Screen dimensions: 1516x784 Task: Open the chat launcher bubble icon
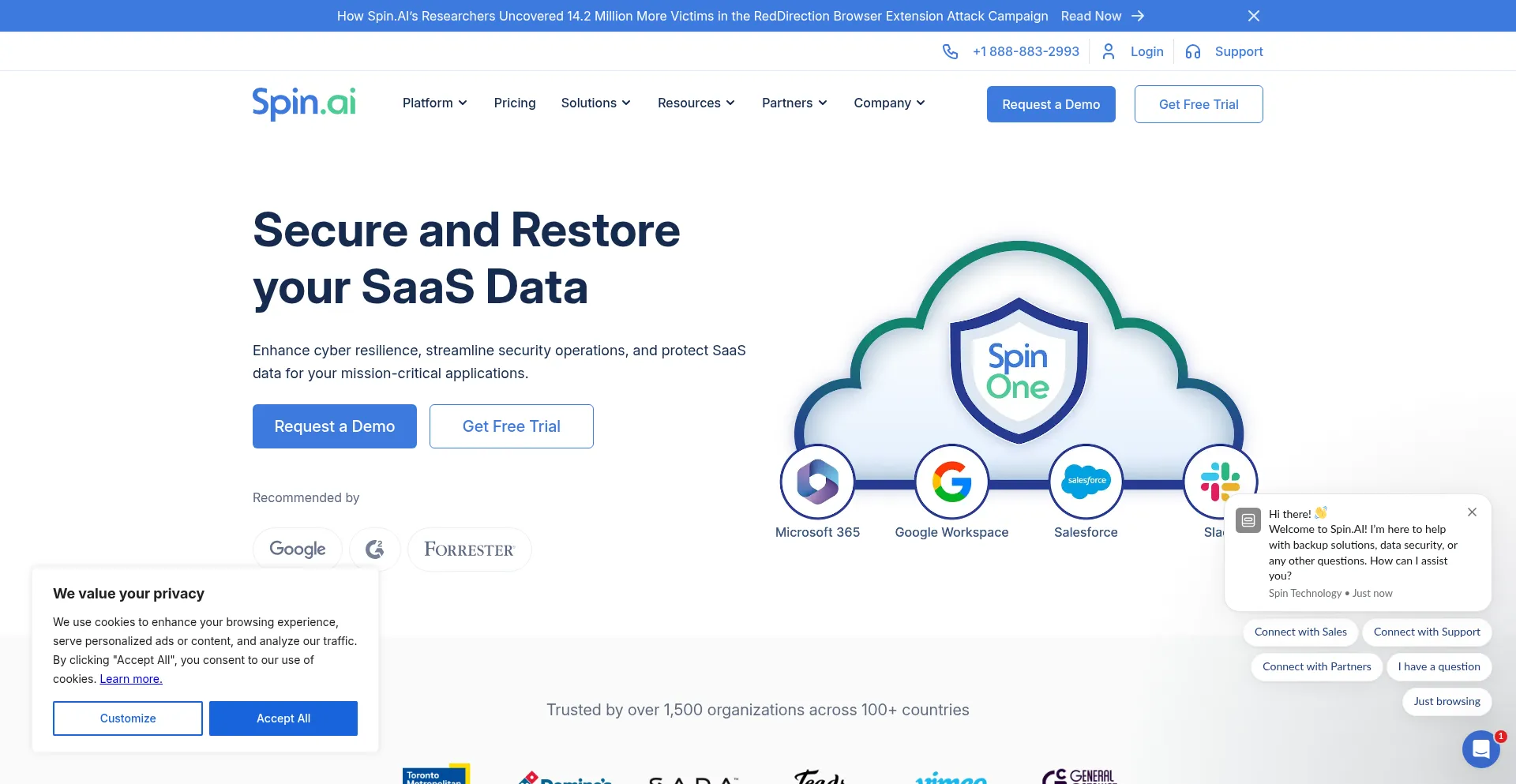pyautogui.click(x=1480, y=748)
